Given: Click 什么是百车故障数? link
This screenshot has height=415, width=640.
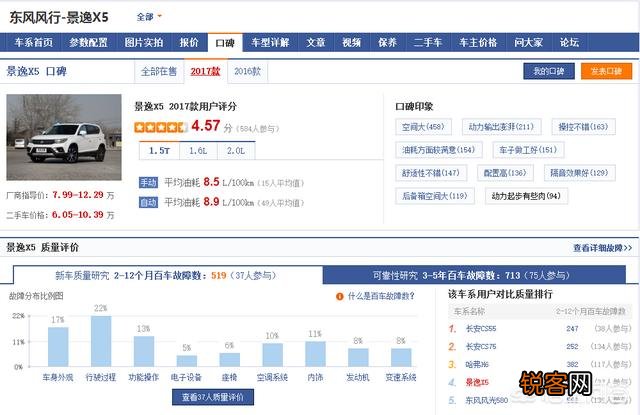Looking at the screenshot, I should (x=381, y=296).
